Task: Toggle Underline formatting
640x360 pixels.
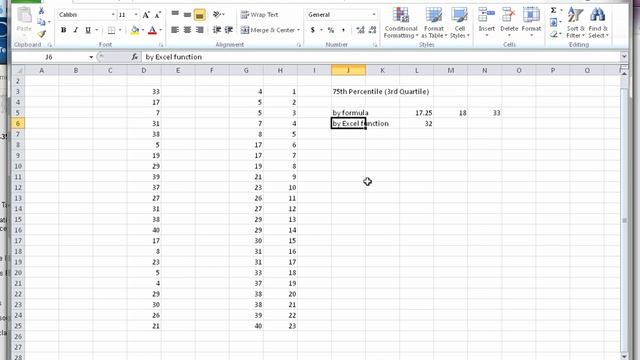Action: [x=88, y=30]
